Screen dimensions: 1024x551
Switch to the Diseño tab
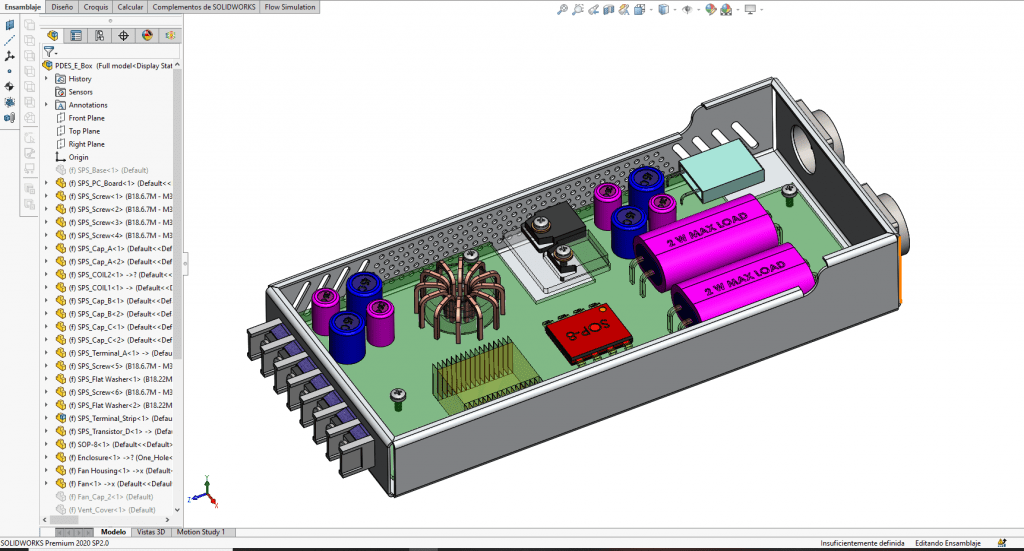62,7
